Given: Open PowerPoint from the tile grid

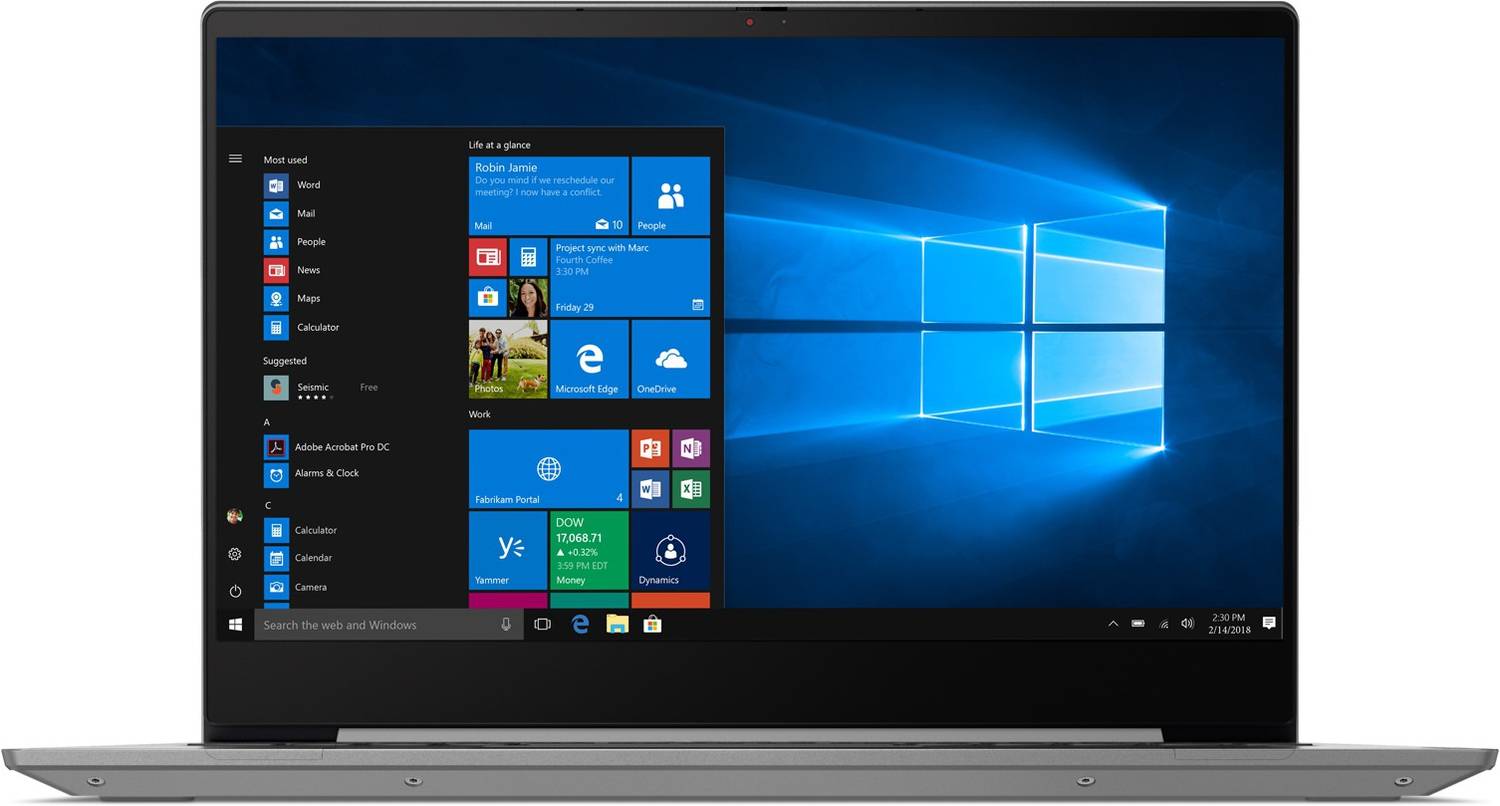Looking at the screenshot, I should [x=650, y=448].
